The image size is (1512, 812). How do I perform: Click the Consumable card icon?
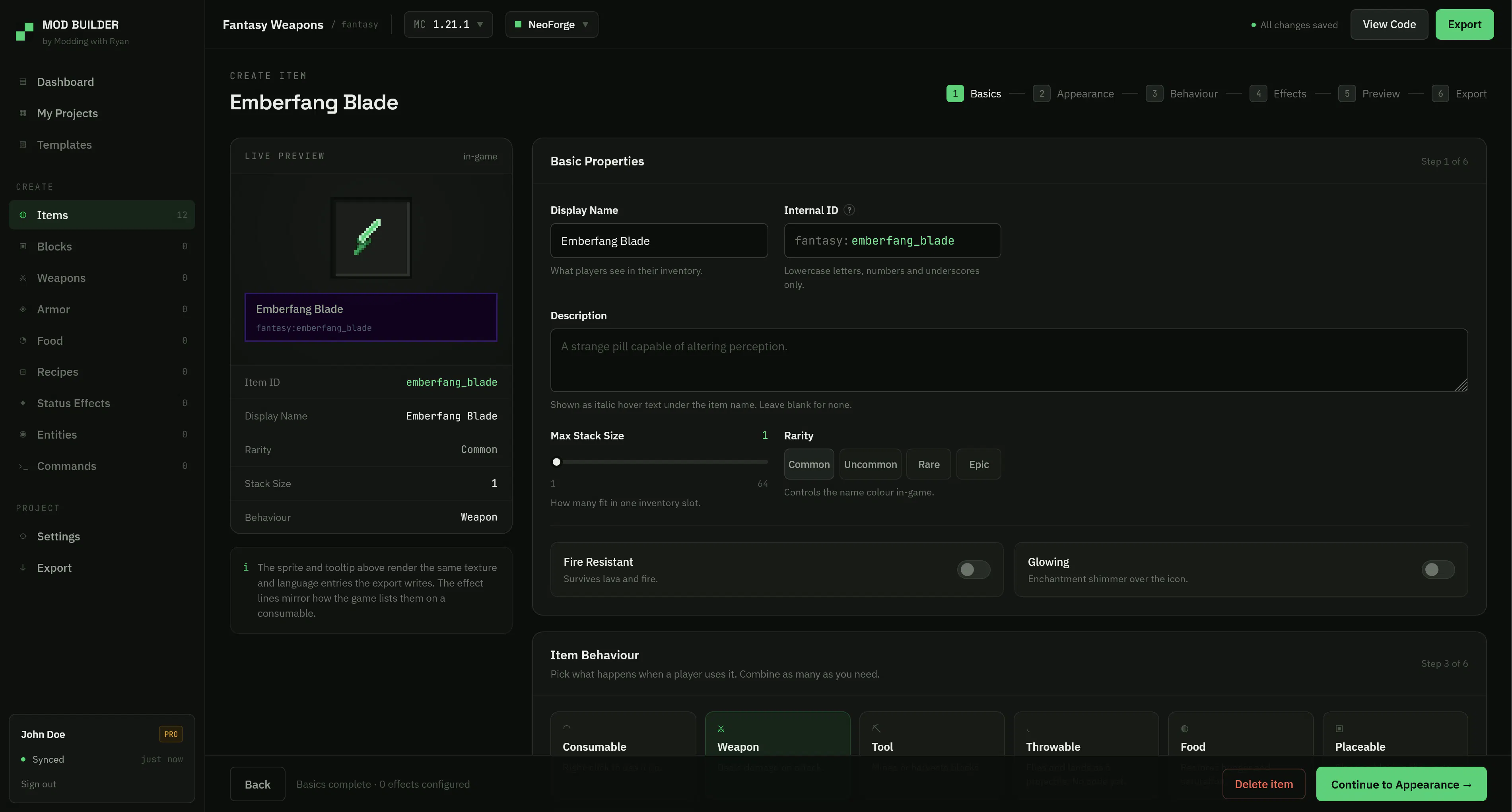point(567,728)
